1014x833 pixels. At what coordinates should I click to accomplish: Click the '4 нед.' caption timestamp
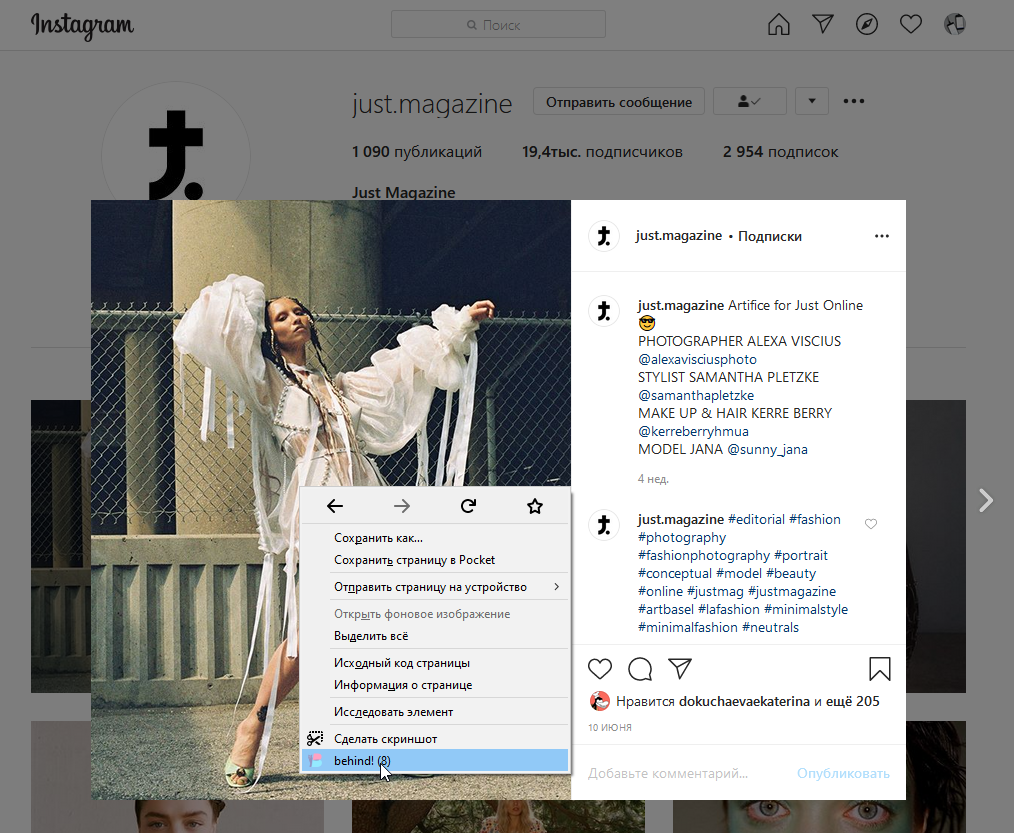[x=653, y=479]
